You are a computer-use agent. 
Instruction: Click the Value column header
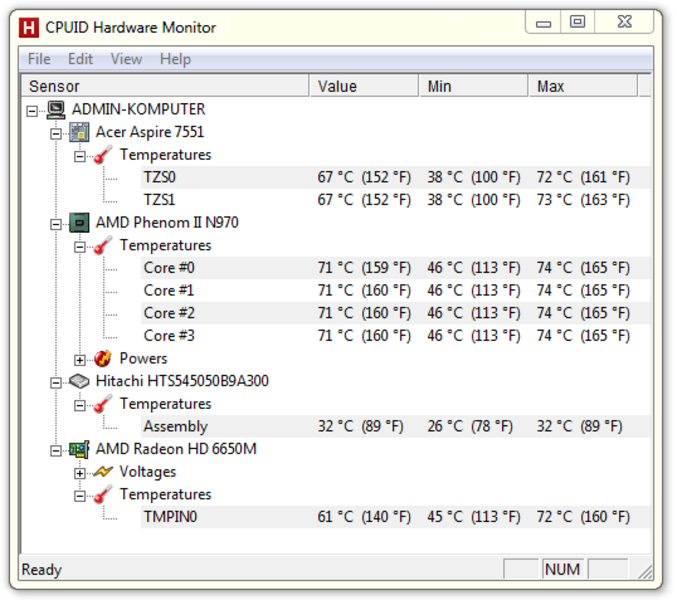tap(364, 86)
